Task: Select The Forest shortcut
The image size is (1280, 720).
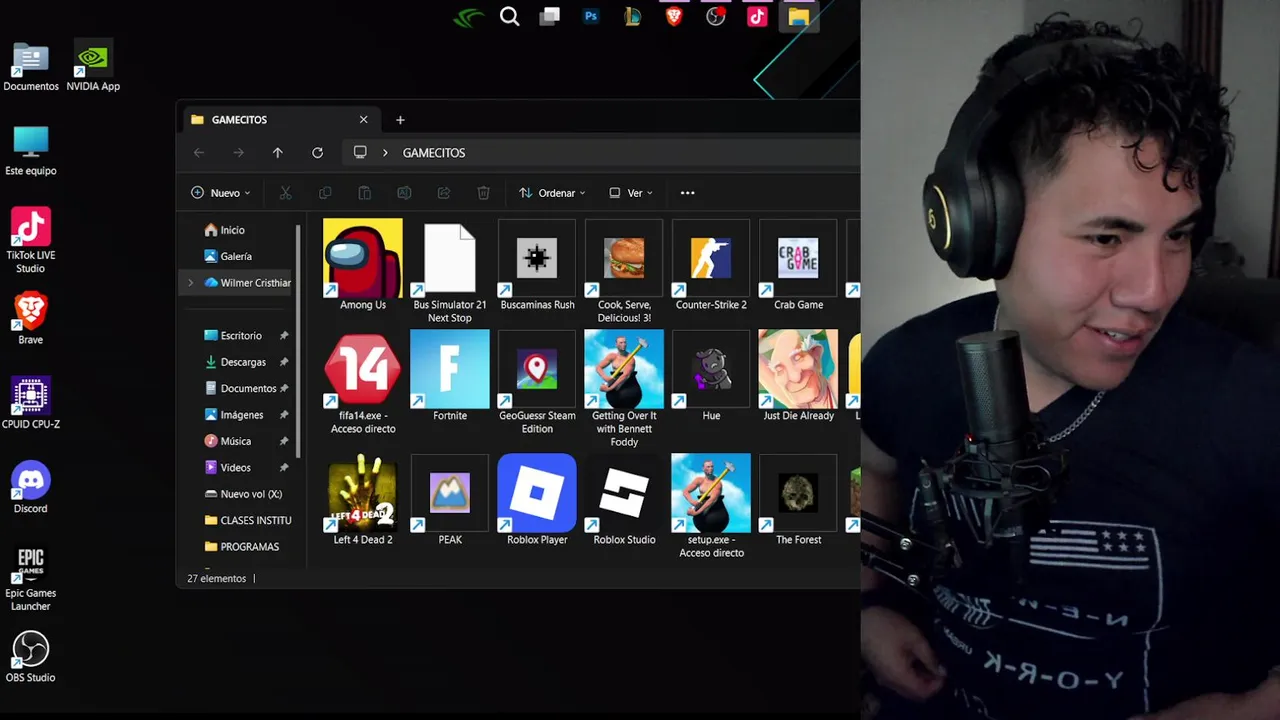Action: (x=798, y=500)
